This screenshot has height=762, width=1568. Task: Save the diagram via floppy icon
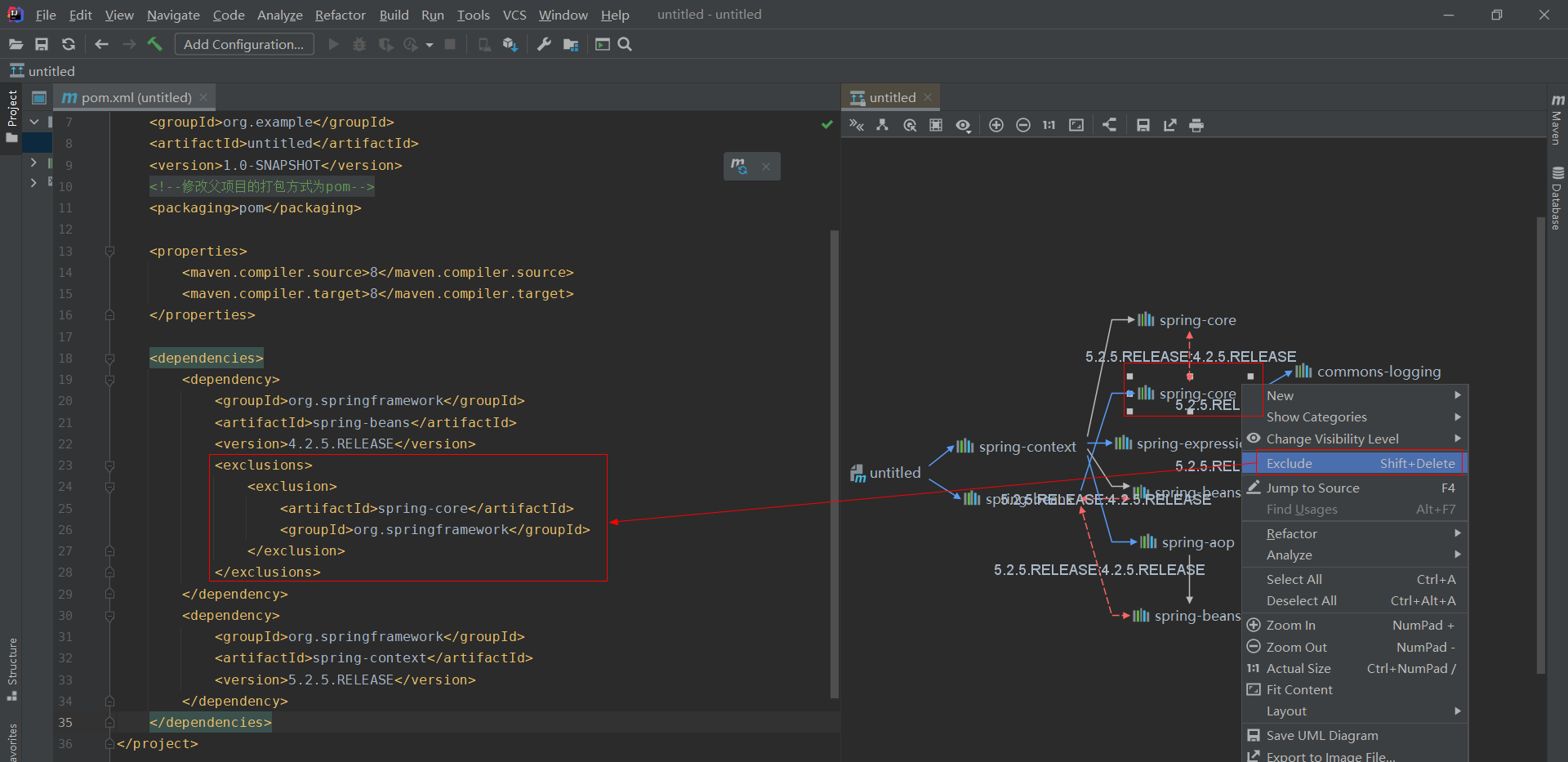1143,125
